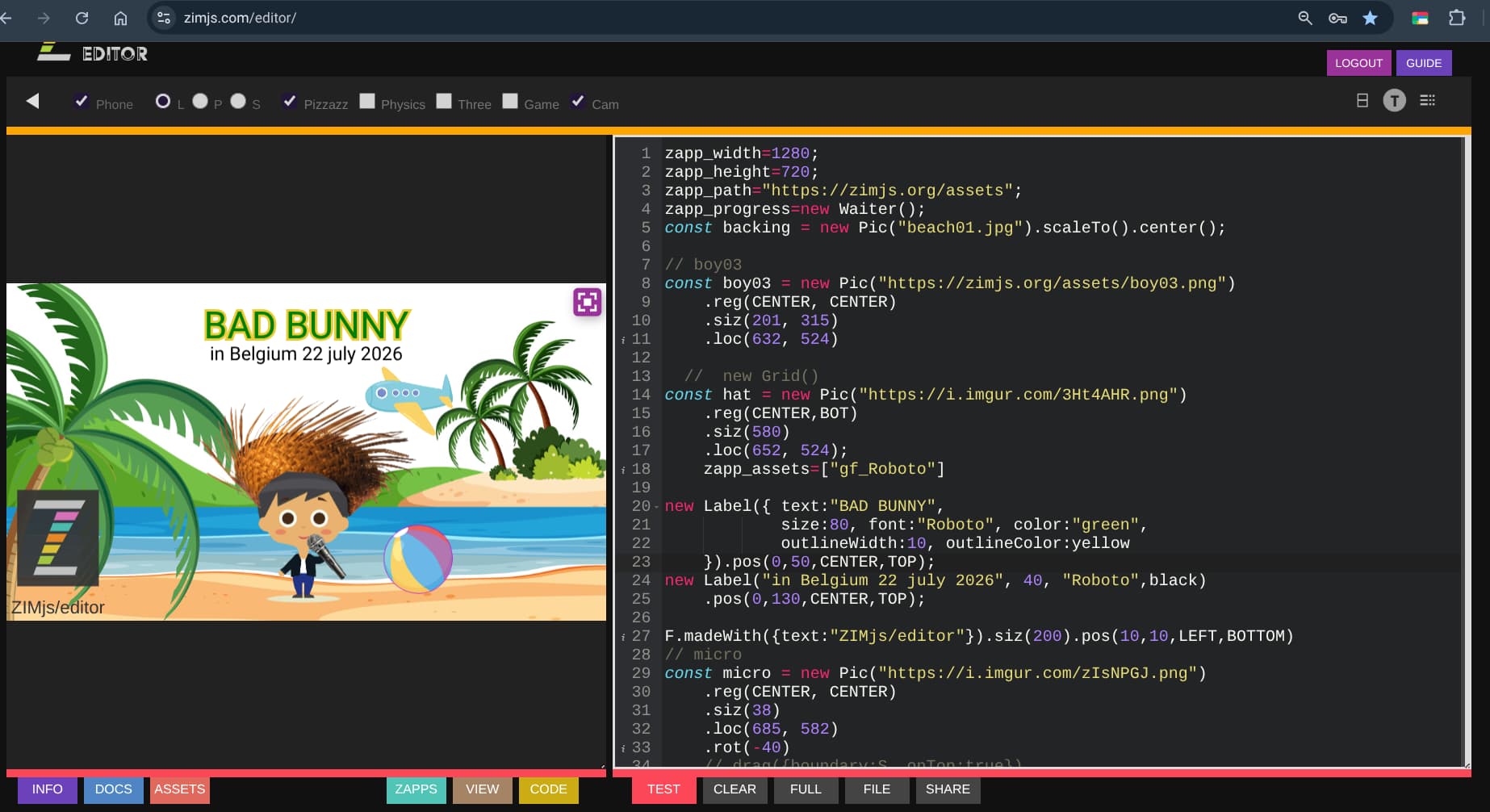Screen dimensions: 1490x812
Task: Toggle the Cam checkbox
Action: tap(578, 101)
